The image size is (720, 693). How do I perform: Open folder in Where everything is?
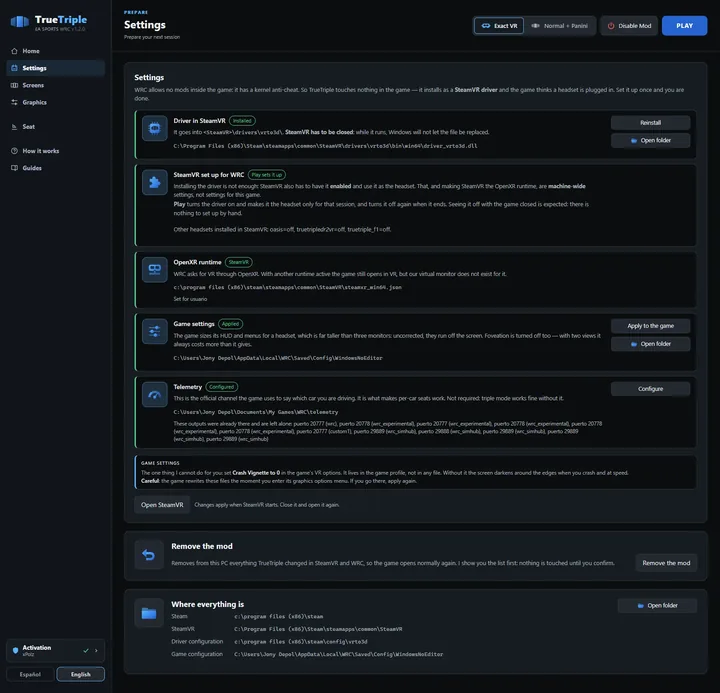click(657, 605)
